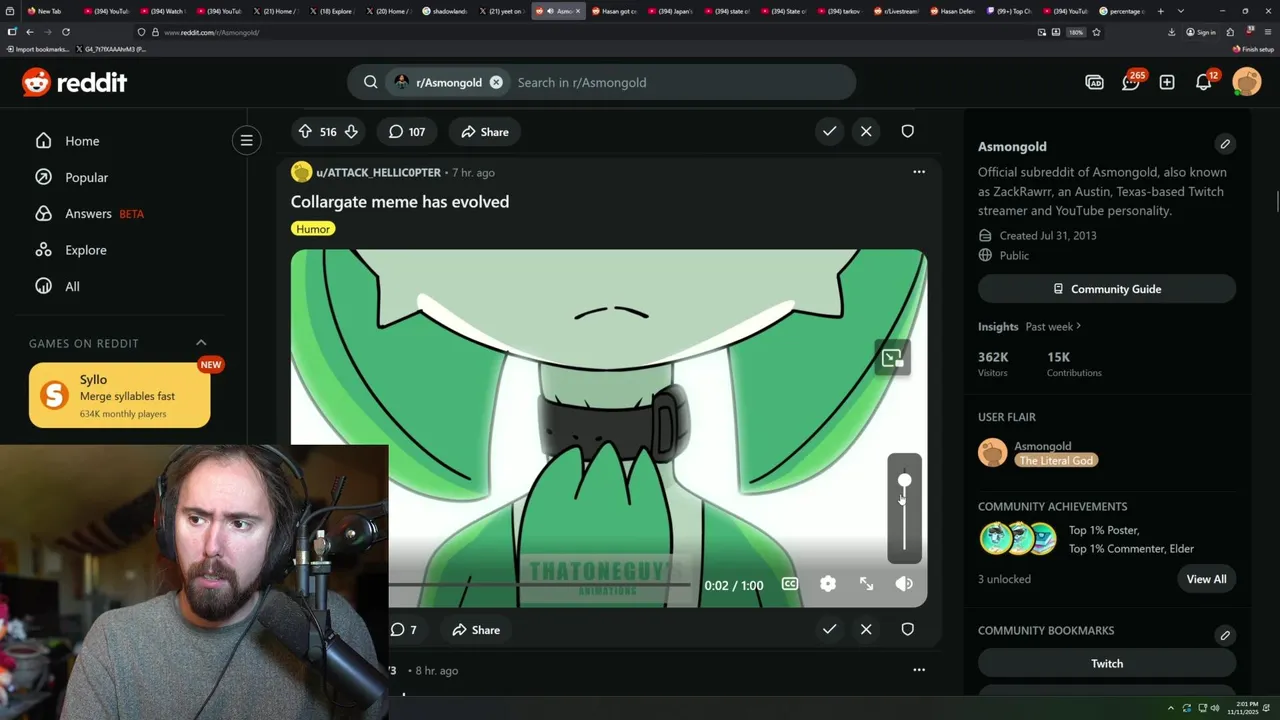Bookmark this page with star icon
The image size is (1280, 720).
(x=1096, y=32)
